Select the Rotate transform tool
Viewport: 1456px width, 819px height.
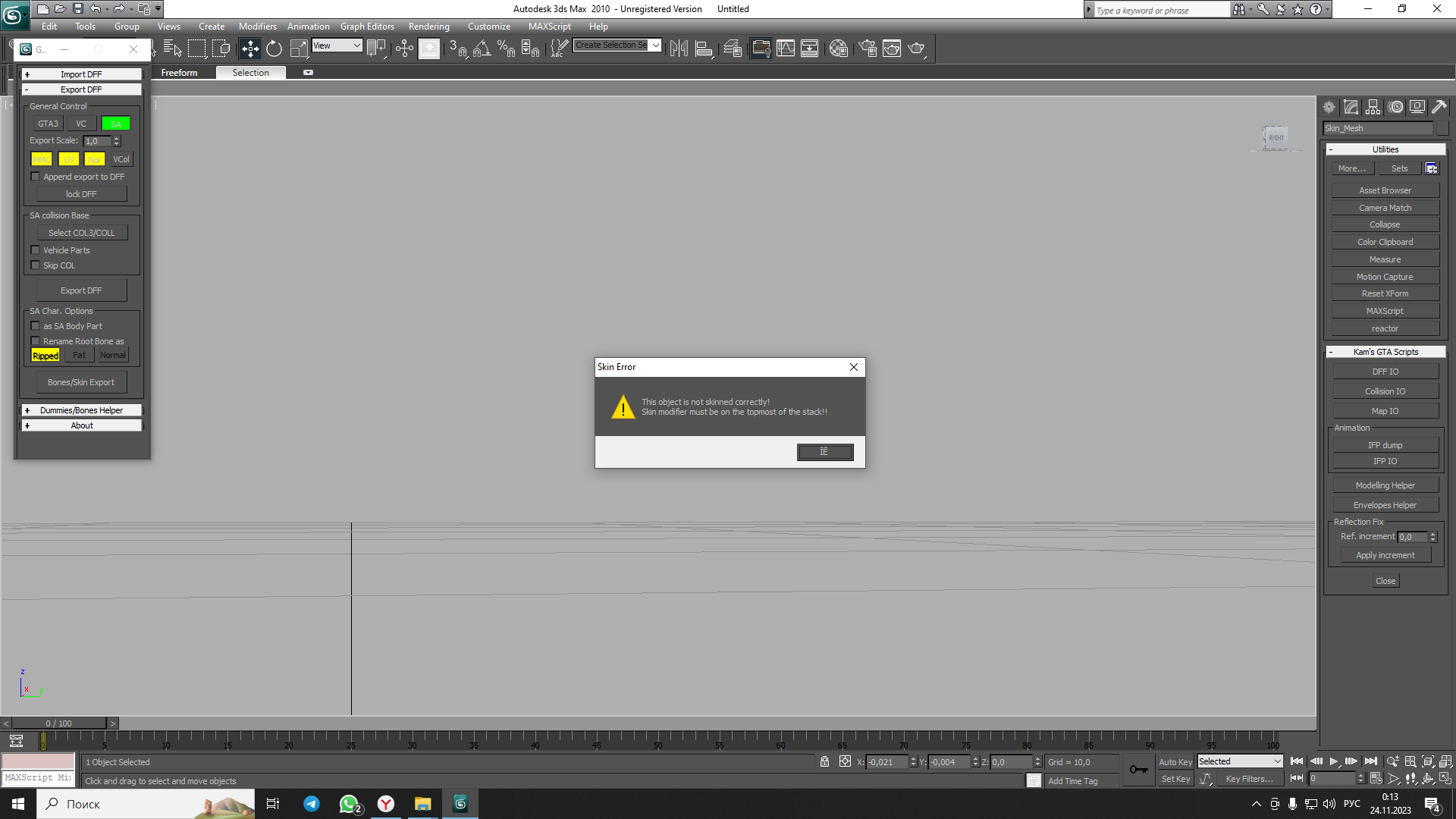(274, 49)
